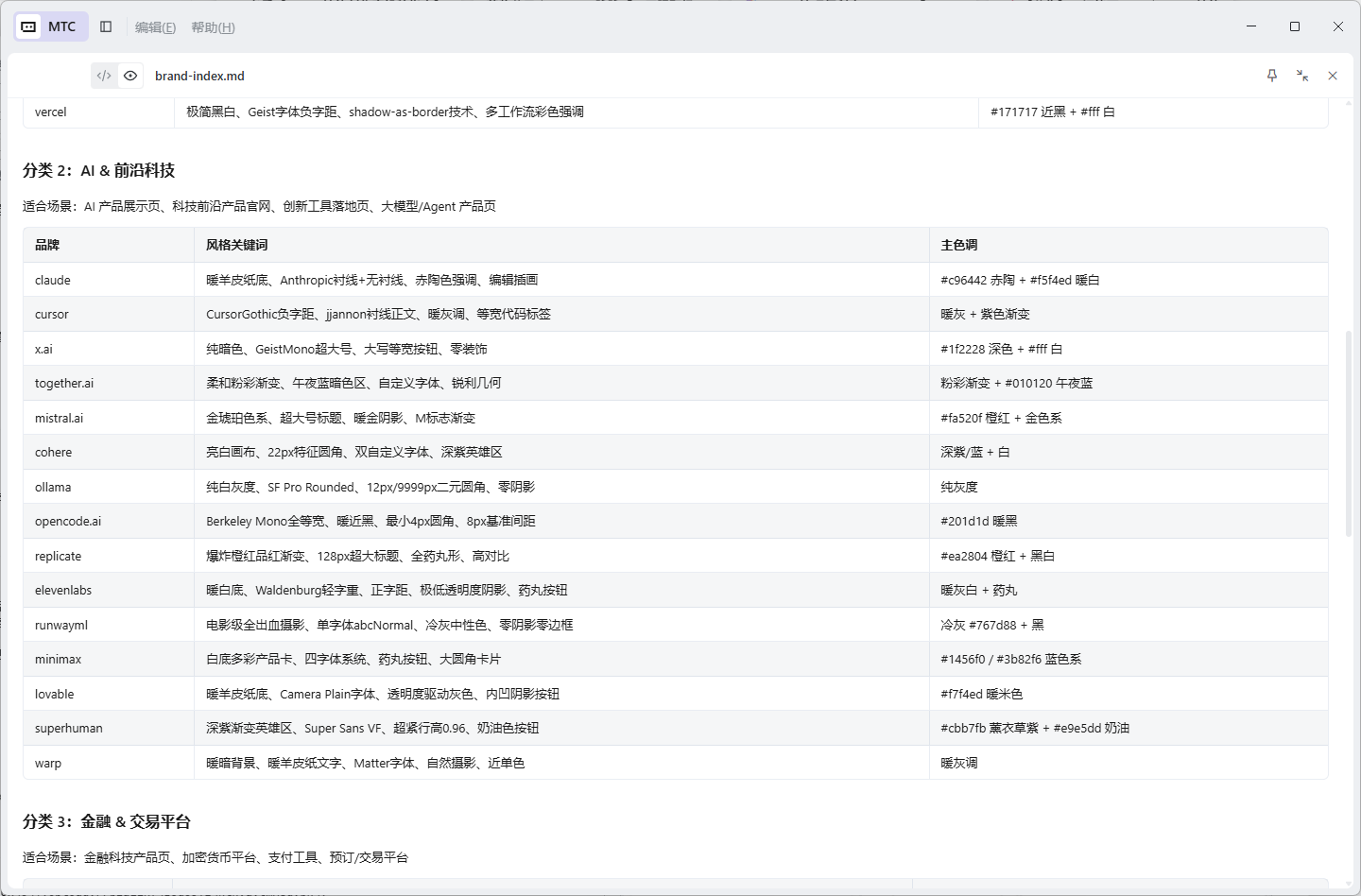Toggle the sidebar panel icon
Viewport: 1361px width, 896px height.
pyautogui.click(x=106, y=26)
